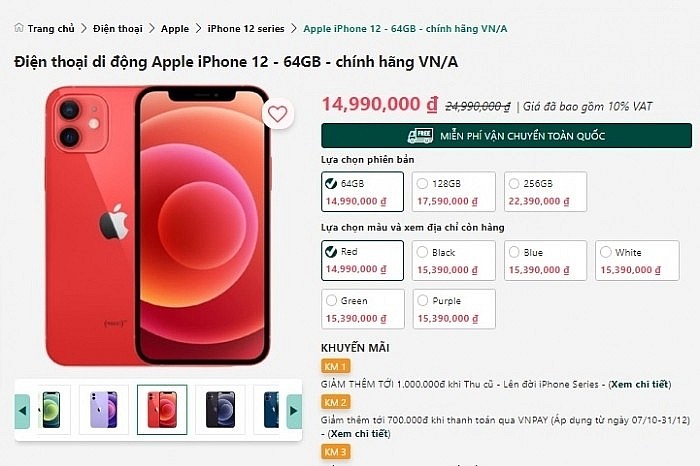Open the Điện thoại breadcrumb link

[x=118, y=29]
